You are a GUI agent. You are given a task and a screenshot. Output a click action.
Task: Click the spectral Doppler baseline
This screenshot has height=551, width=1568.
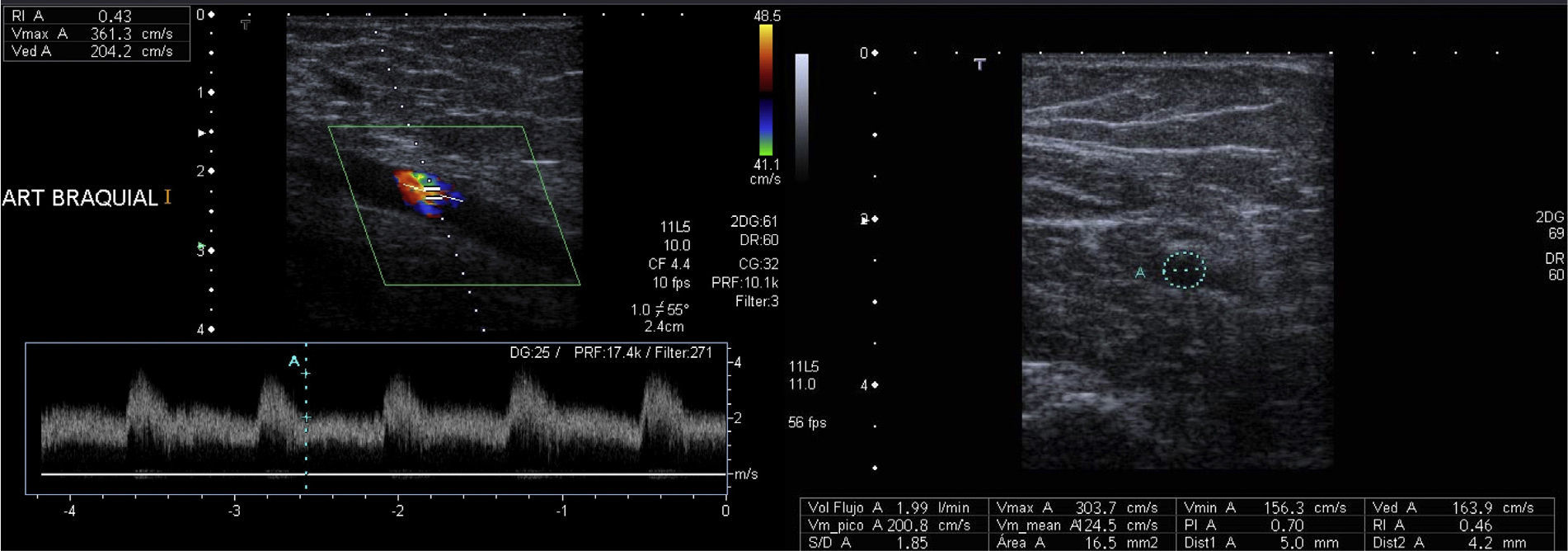[x=383, y=474]
